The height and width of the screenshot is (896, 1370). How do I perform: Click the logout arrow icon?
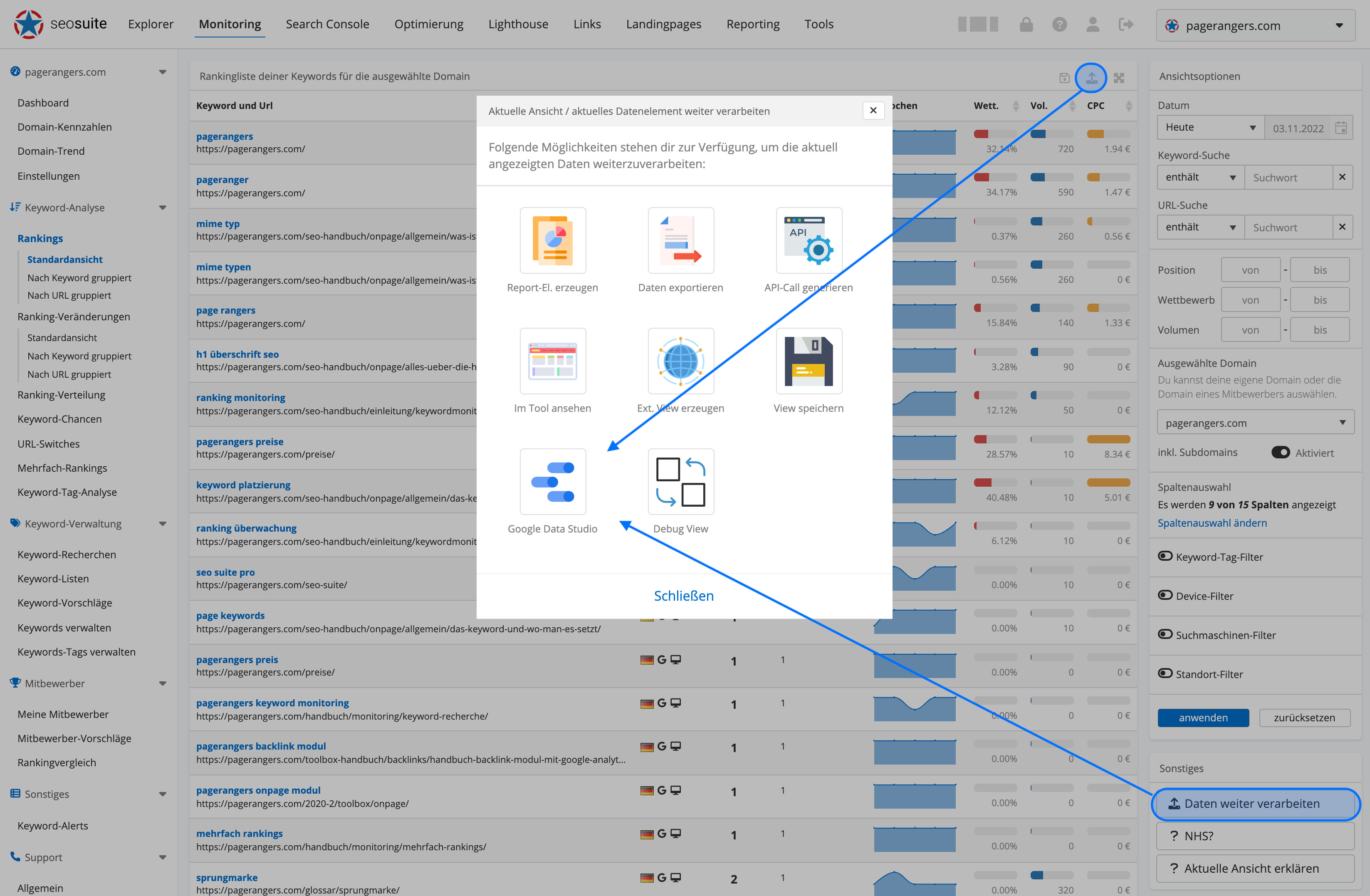pyautogui.click(x=1126, y=24)
